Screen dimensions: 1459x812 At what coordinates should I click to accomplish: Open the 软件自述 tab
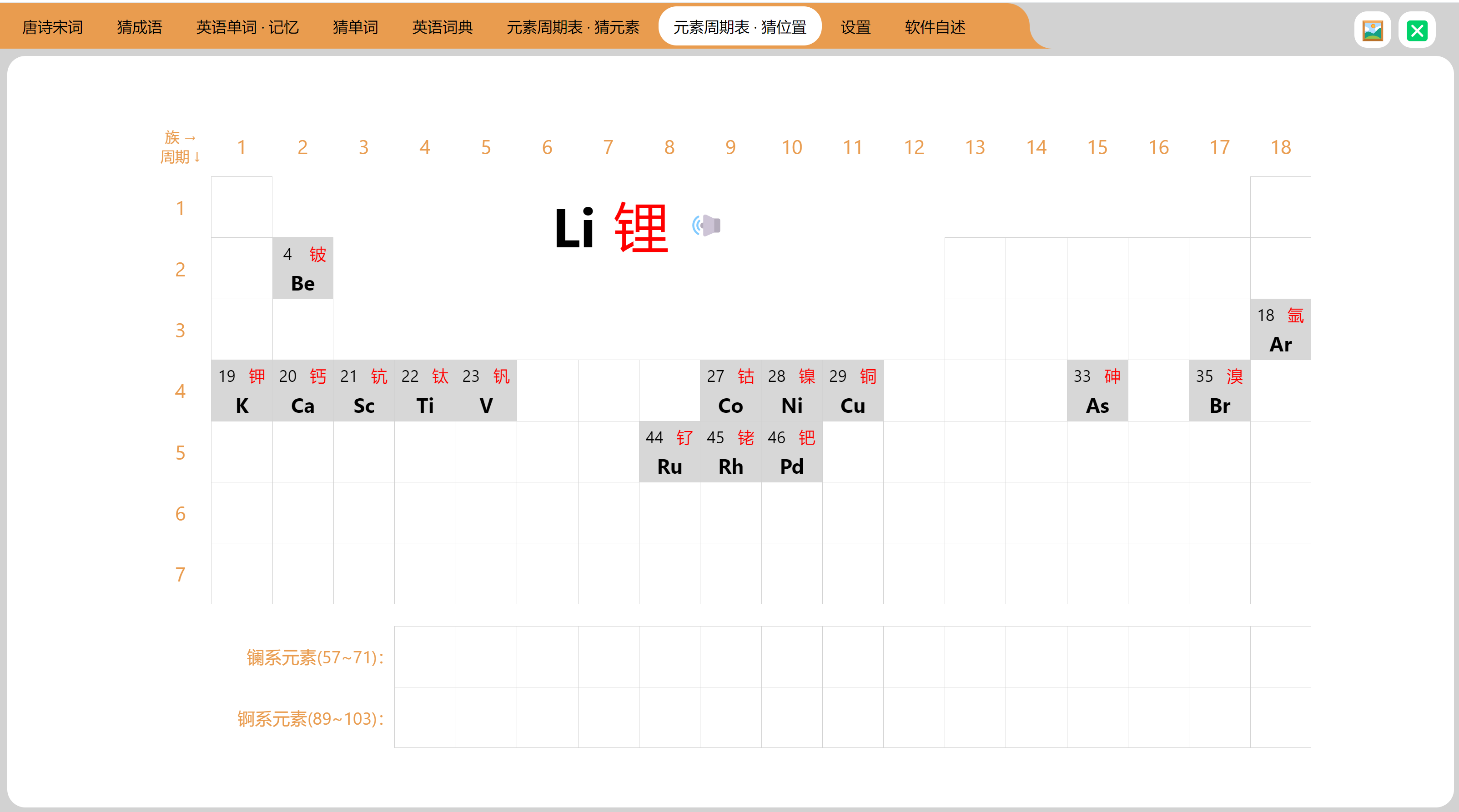tap(935, 27)
